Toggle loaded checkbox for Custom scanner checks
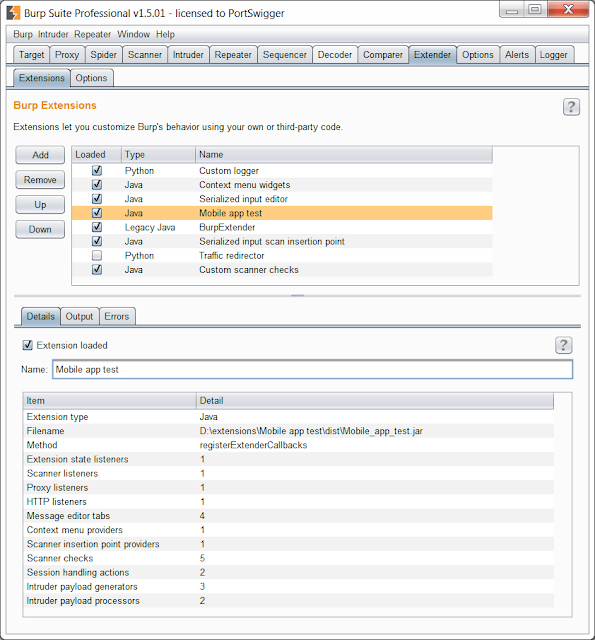Image resolution: width=595 pixels, height=640 pixels. tap(97, 269)
